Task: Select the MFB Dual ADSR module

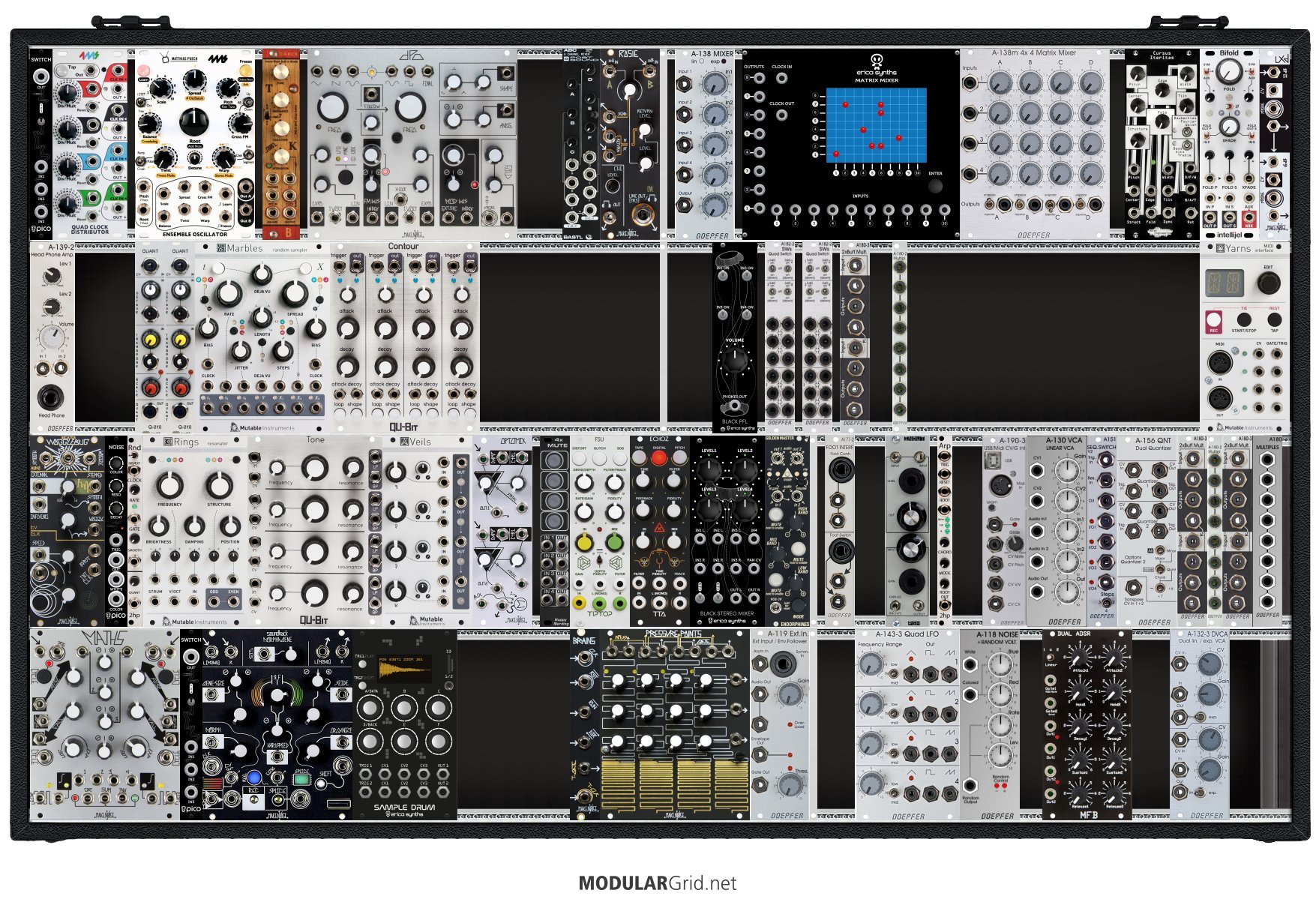Action: point(1087,724)
